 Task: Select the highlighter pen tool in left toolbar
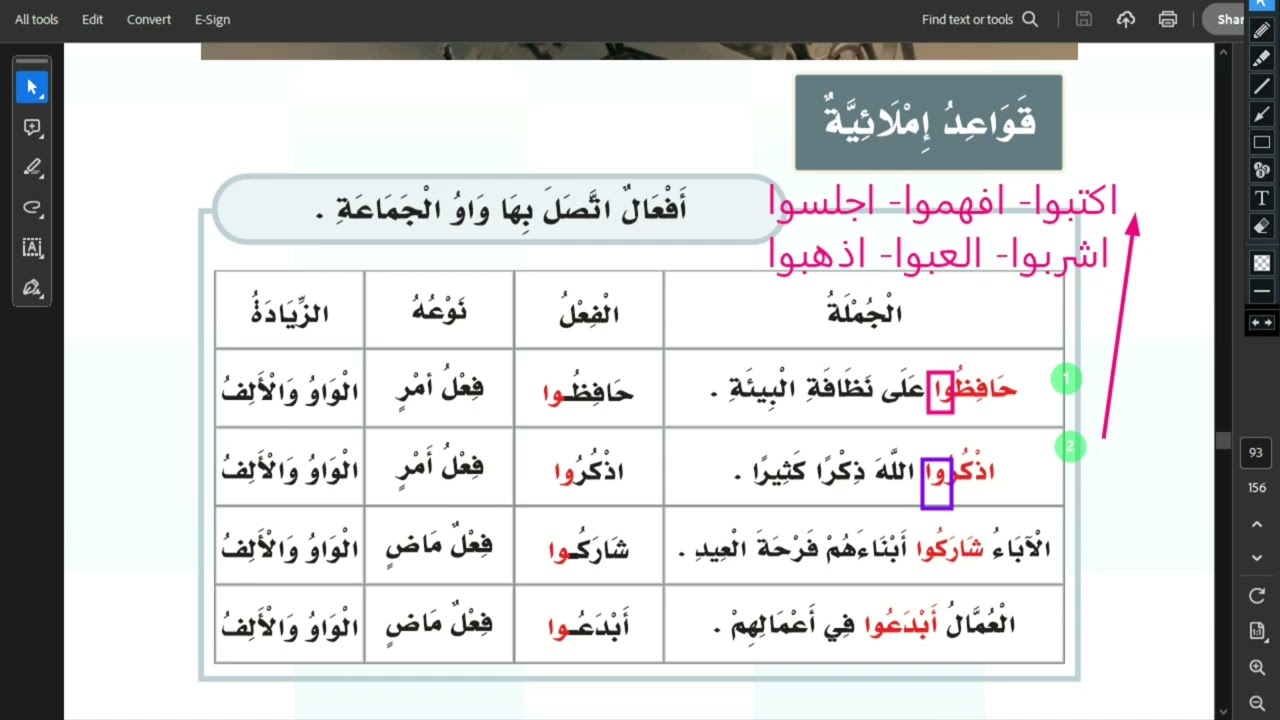pos(32,168)
